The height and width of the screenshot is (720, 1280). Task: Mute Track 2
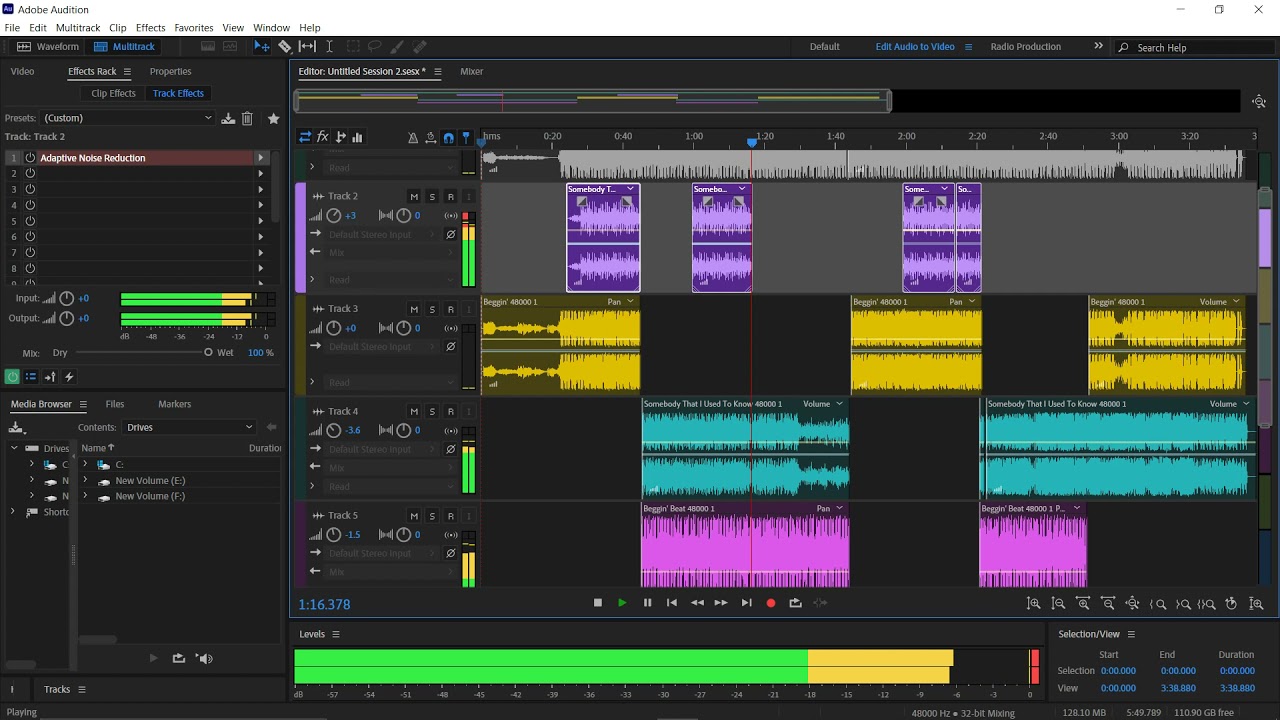pyautogui.click(x=414, y=197)
